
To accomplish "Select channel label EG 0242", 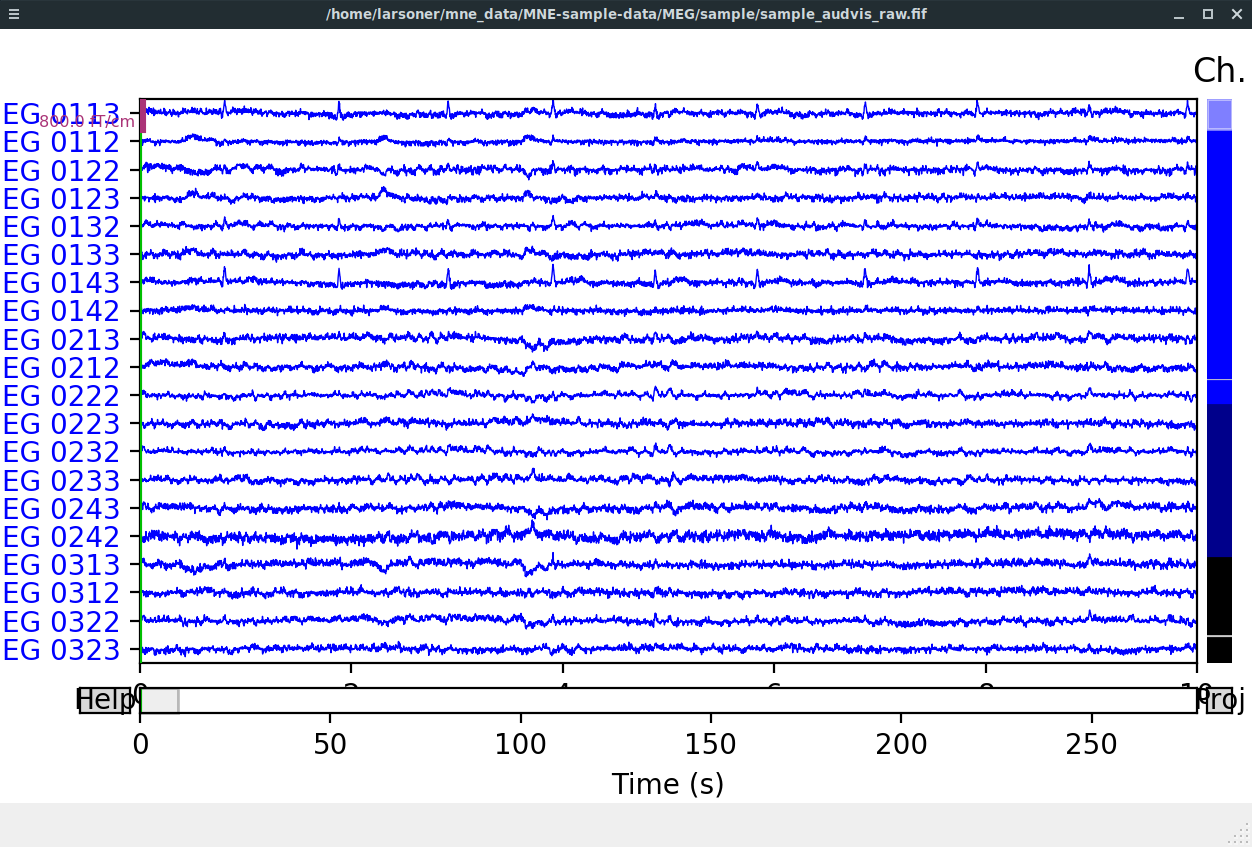I will [x=61, y=536].
